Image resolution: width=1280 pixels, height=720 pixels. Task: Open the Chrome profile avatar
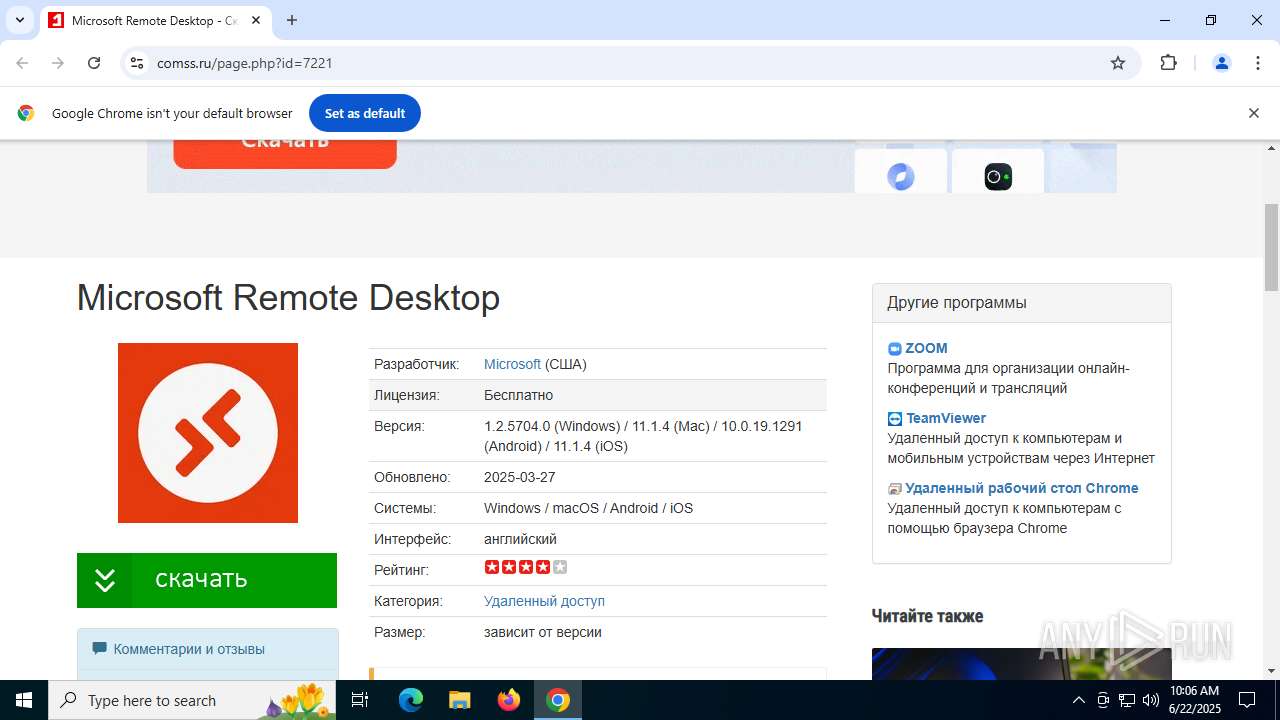pyautogui.click(x=1221, y=63)
